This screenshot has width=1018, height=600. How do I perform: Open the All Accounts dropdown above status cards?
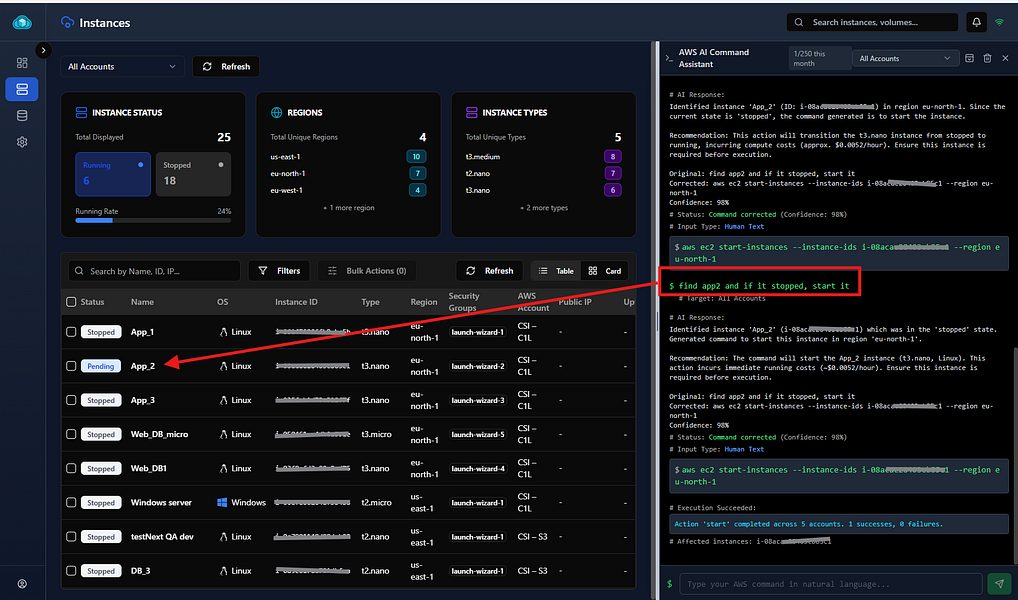123,66
